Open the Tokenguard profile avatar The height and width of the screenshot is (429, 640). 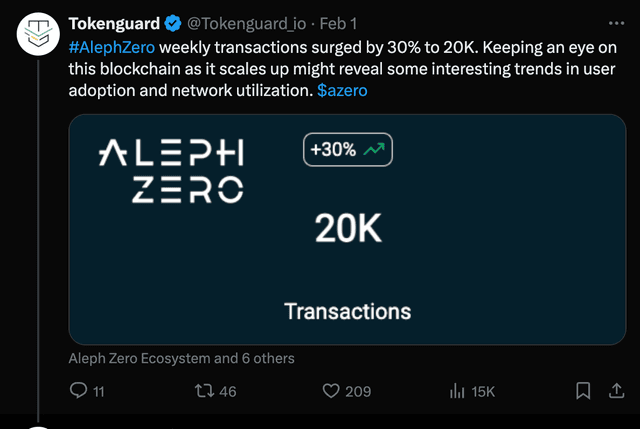pos(38,34)
